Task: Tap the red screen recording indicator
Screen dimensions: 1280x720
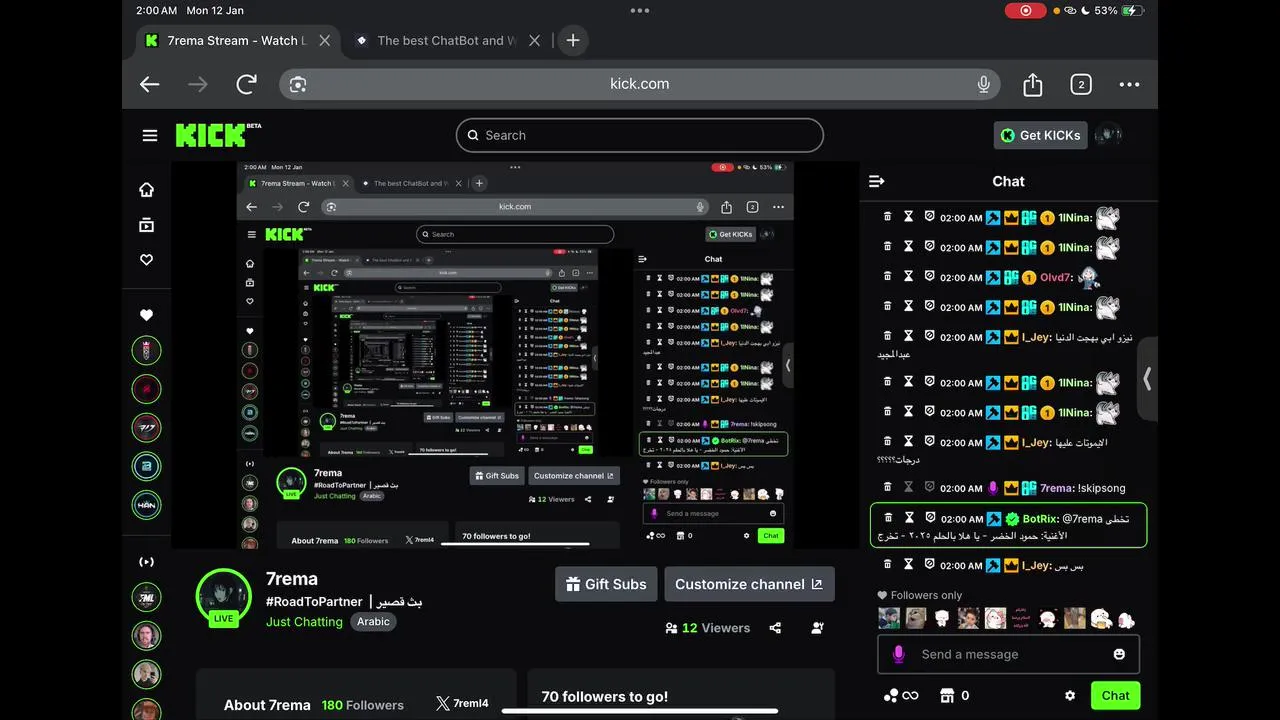Action: (1025, 10)
